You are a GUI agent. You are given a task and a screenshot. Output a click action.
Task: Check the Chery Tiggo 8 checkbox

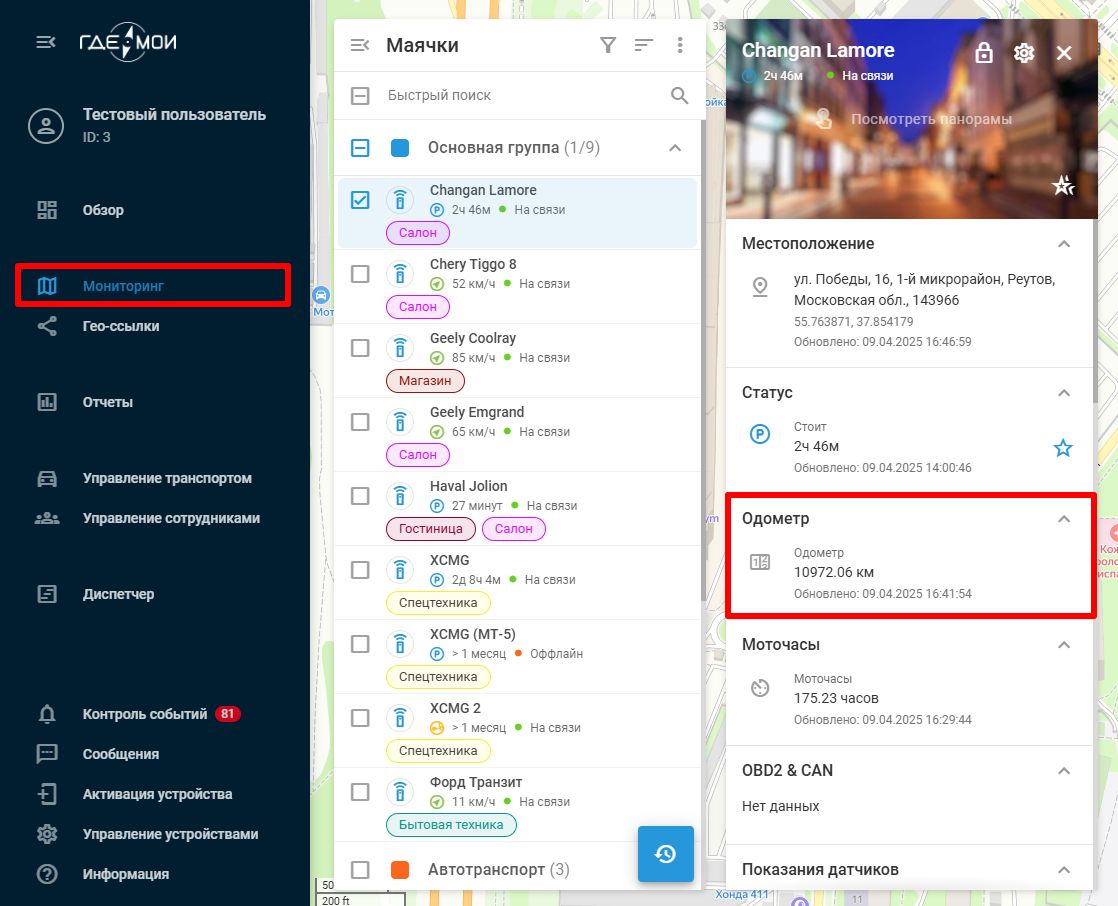click(360, 274)
